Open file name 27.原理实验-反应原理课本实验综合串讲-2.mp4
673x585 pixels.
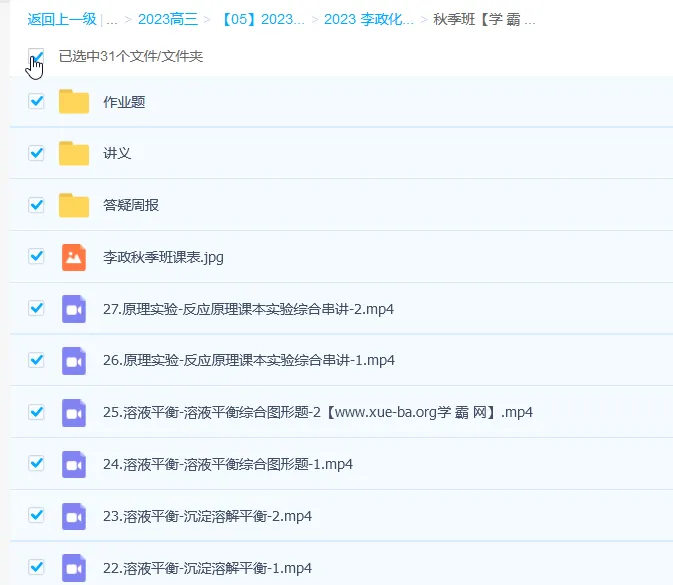pos(248,309)
